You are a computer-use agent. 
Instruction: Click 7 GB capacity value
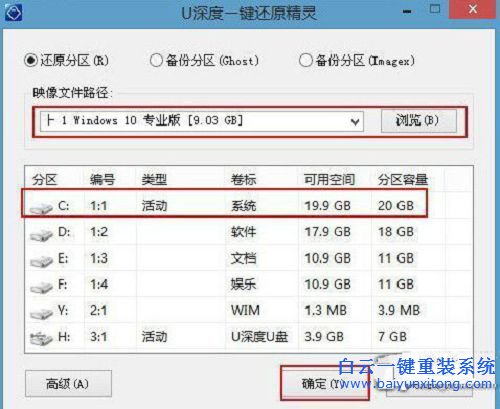(x=392, y=337)
